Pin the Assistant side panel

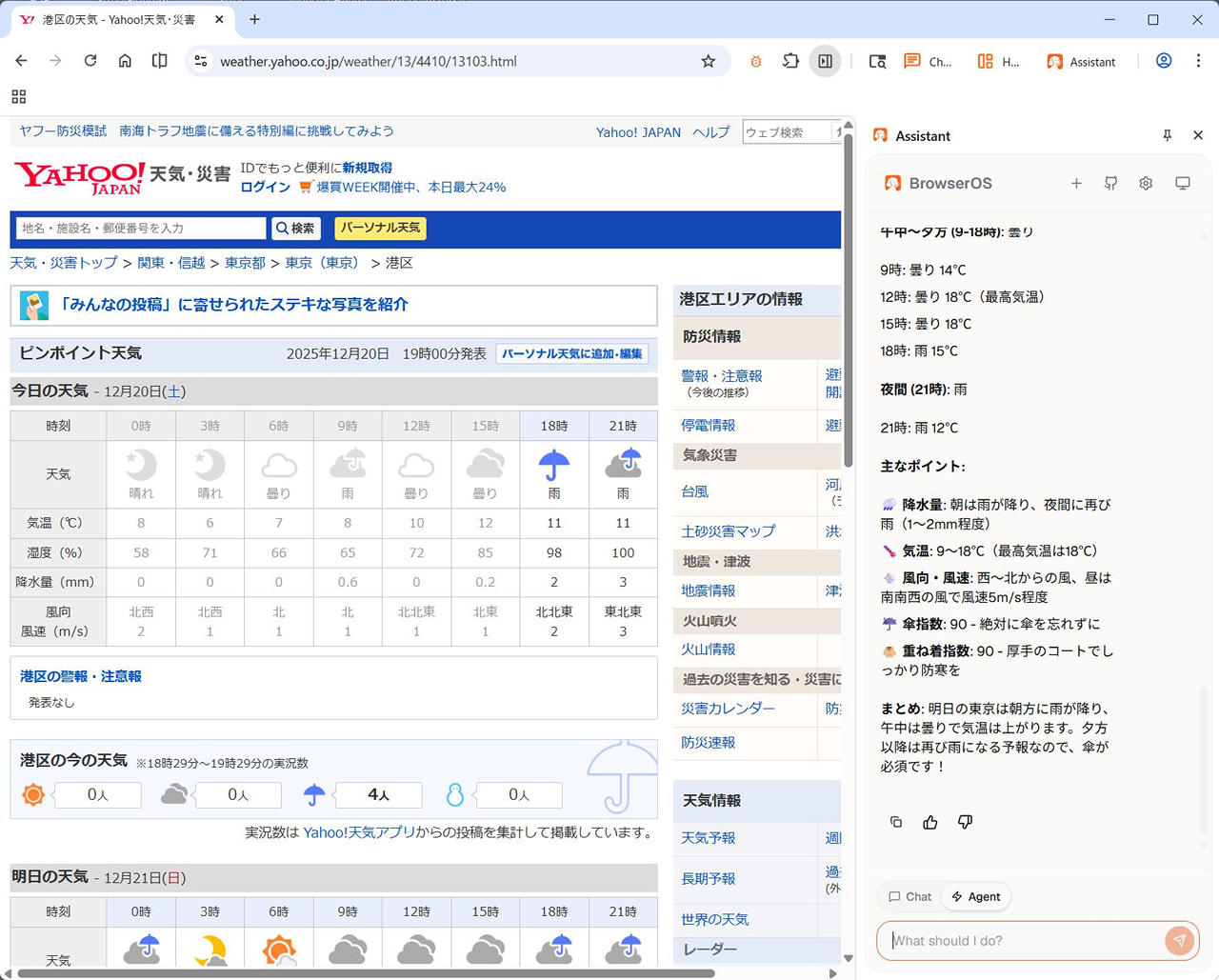click(x=1167, y=135)
